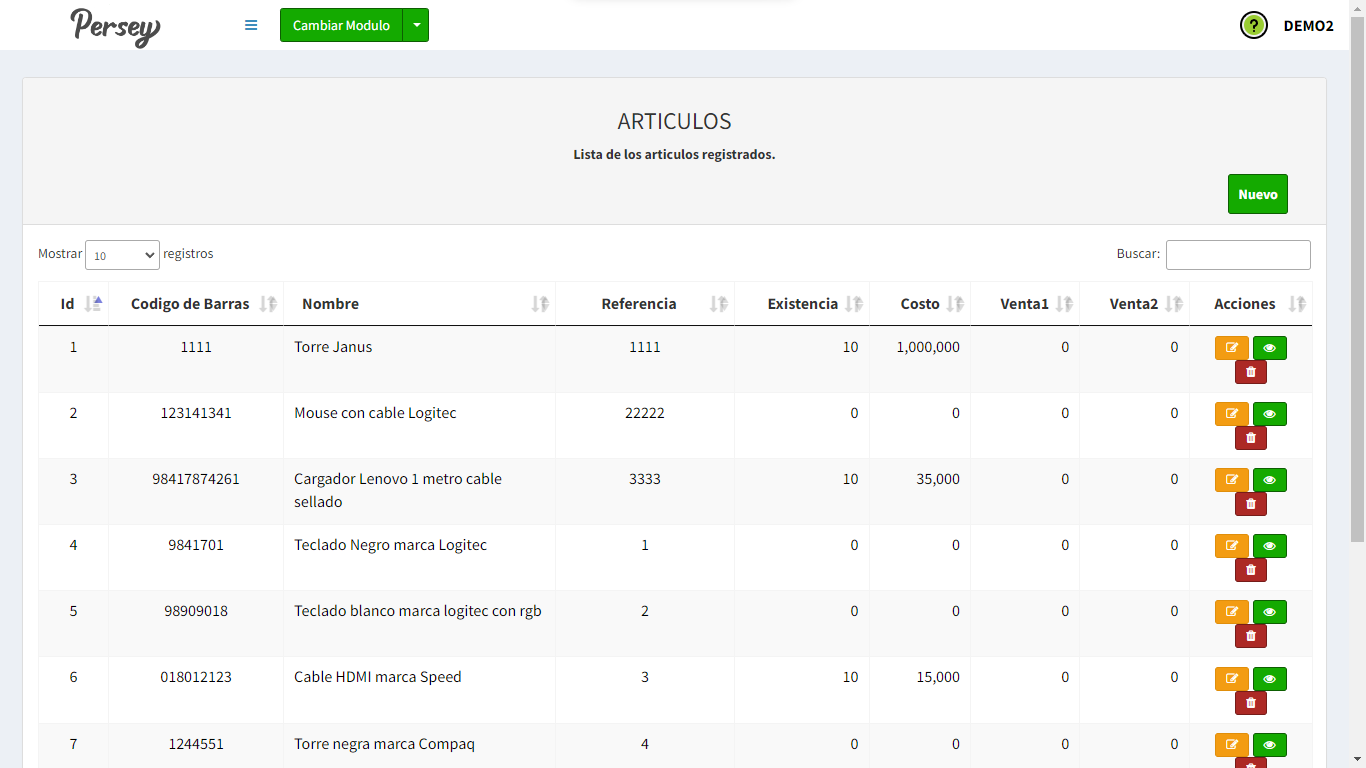Edit the Cable HDMI marca Speed article
Viewport: 1366px width, 768px height.
click(x=1231, y=679)
